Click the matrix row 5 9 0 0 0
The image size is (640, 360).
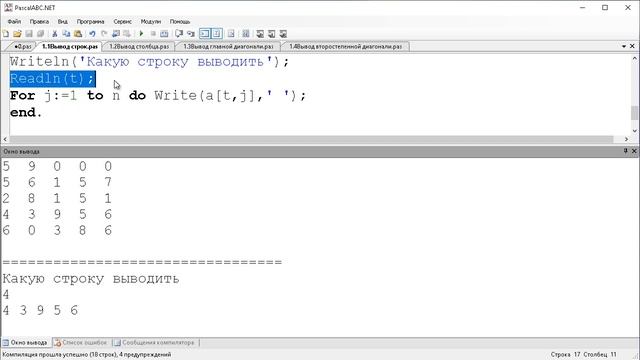[x=57, y=167]
